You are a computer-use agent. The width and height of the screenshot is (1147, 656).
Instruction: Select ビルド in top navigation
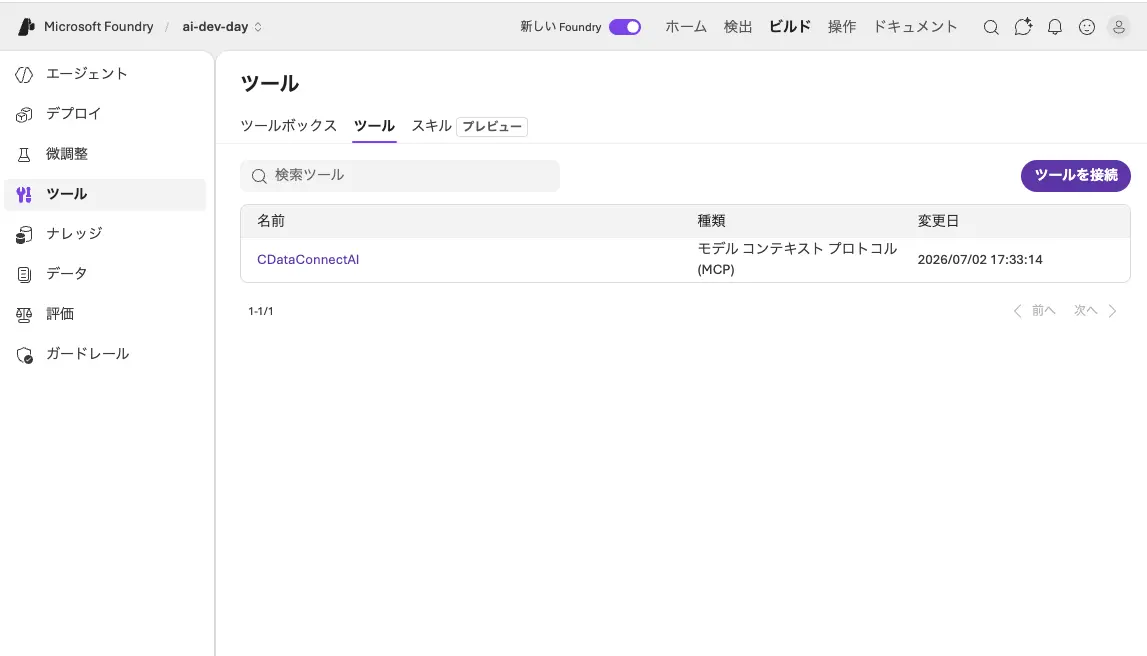coord(790,27)
